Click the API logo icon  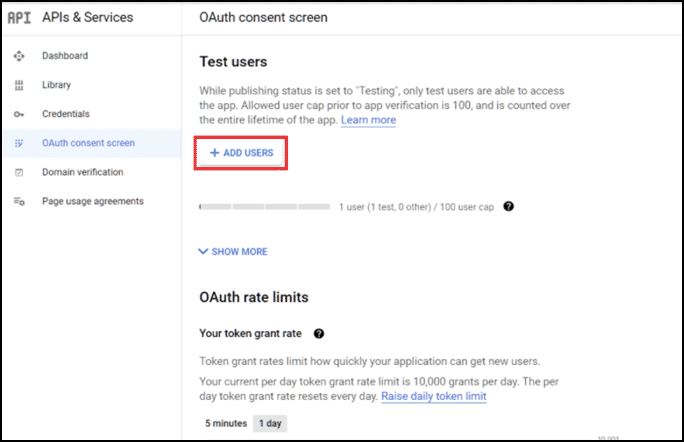pyautogui.click(x=19, y=17)
